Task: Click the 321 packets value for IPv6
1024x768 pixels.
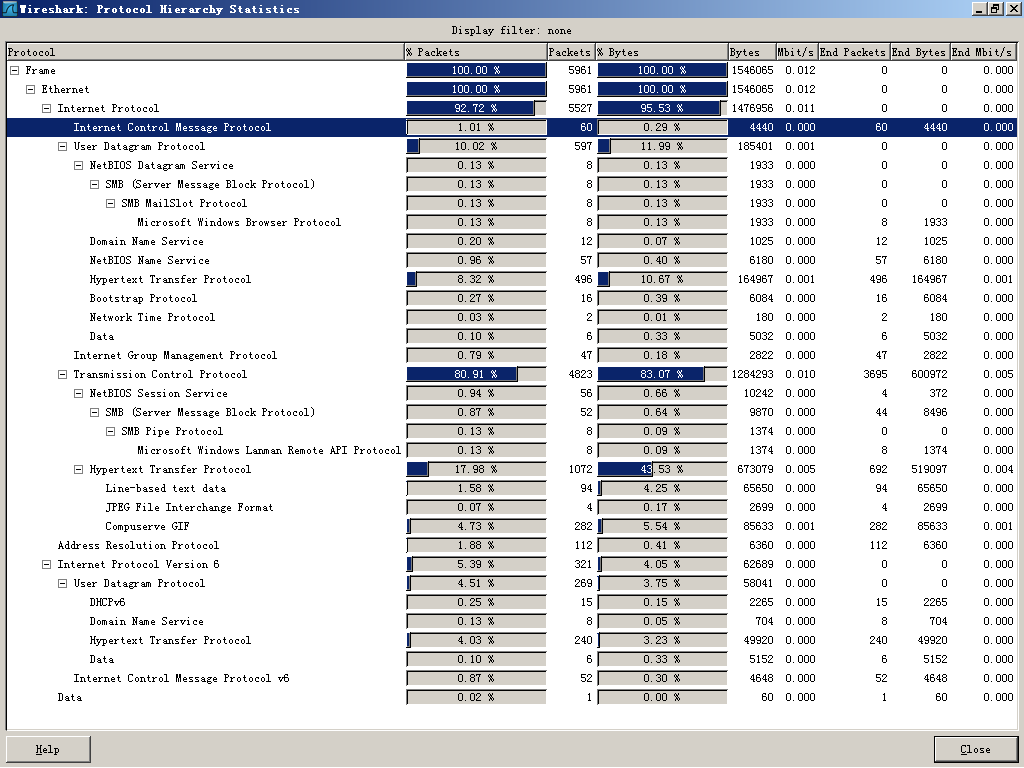Action: point(583,564)
